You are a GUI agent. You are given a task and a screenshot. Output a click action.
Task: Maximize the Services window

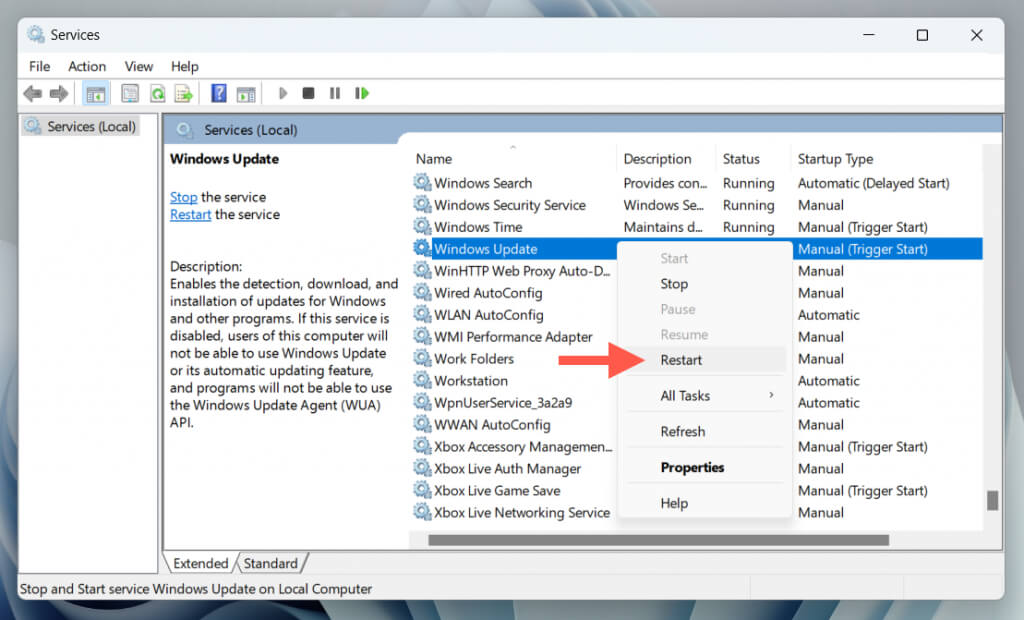click(922, 35)
